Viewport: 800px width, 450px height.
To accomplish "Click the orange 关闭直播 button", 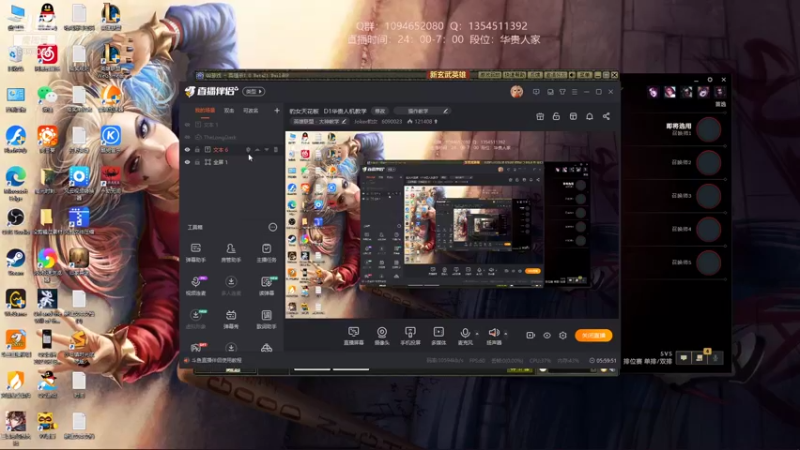I will coord(593,335).
